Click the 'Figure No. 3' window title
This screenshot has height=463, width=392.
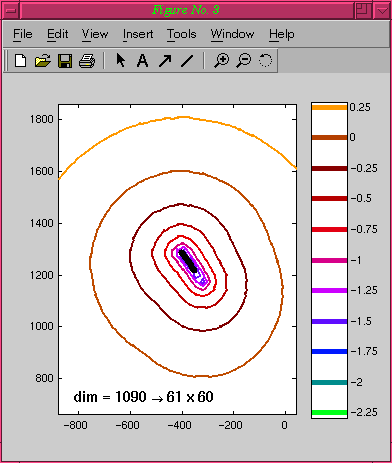186,10
